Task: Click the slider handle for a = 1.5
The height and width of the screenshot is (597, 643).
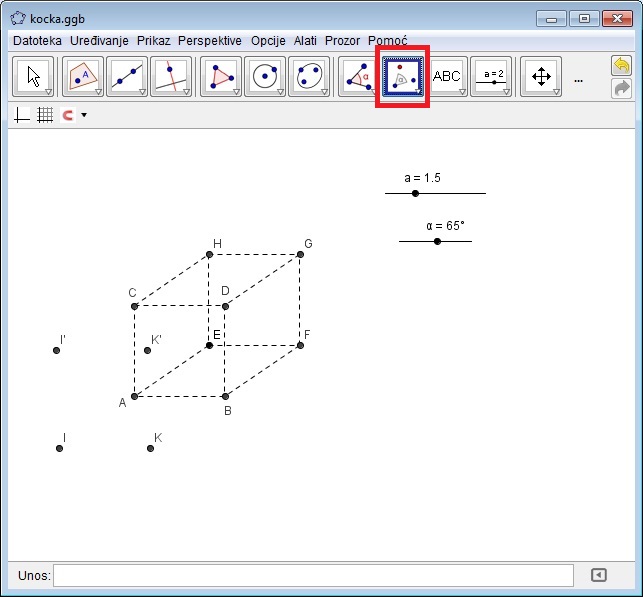Action: pos(415,193)
